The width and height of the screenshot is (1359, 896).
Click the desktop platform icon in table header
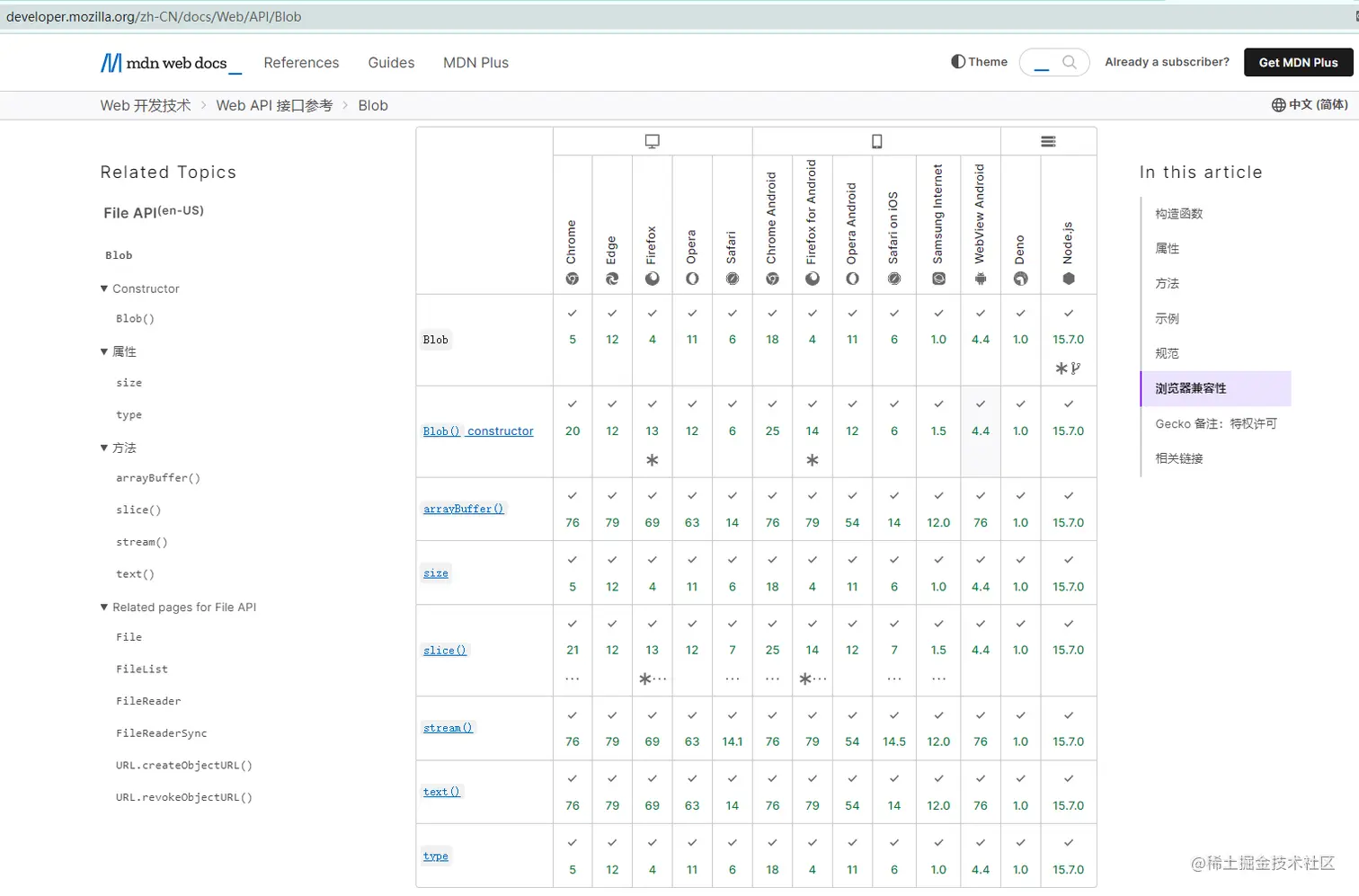653,141
